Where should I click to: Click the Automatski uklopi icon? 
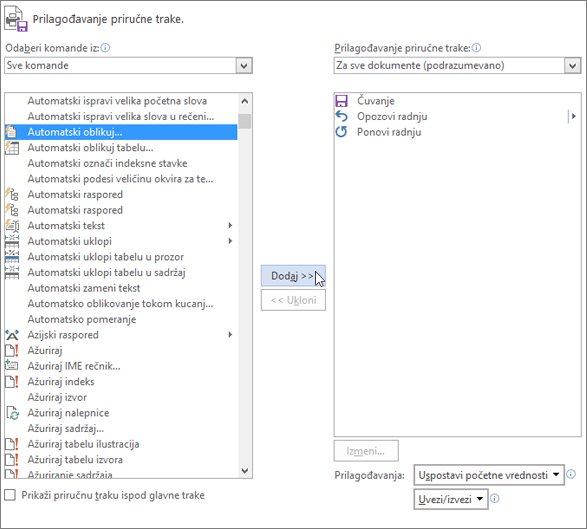coord(12,241)
